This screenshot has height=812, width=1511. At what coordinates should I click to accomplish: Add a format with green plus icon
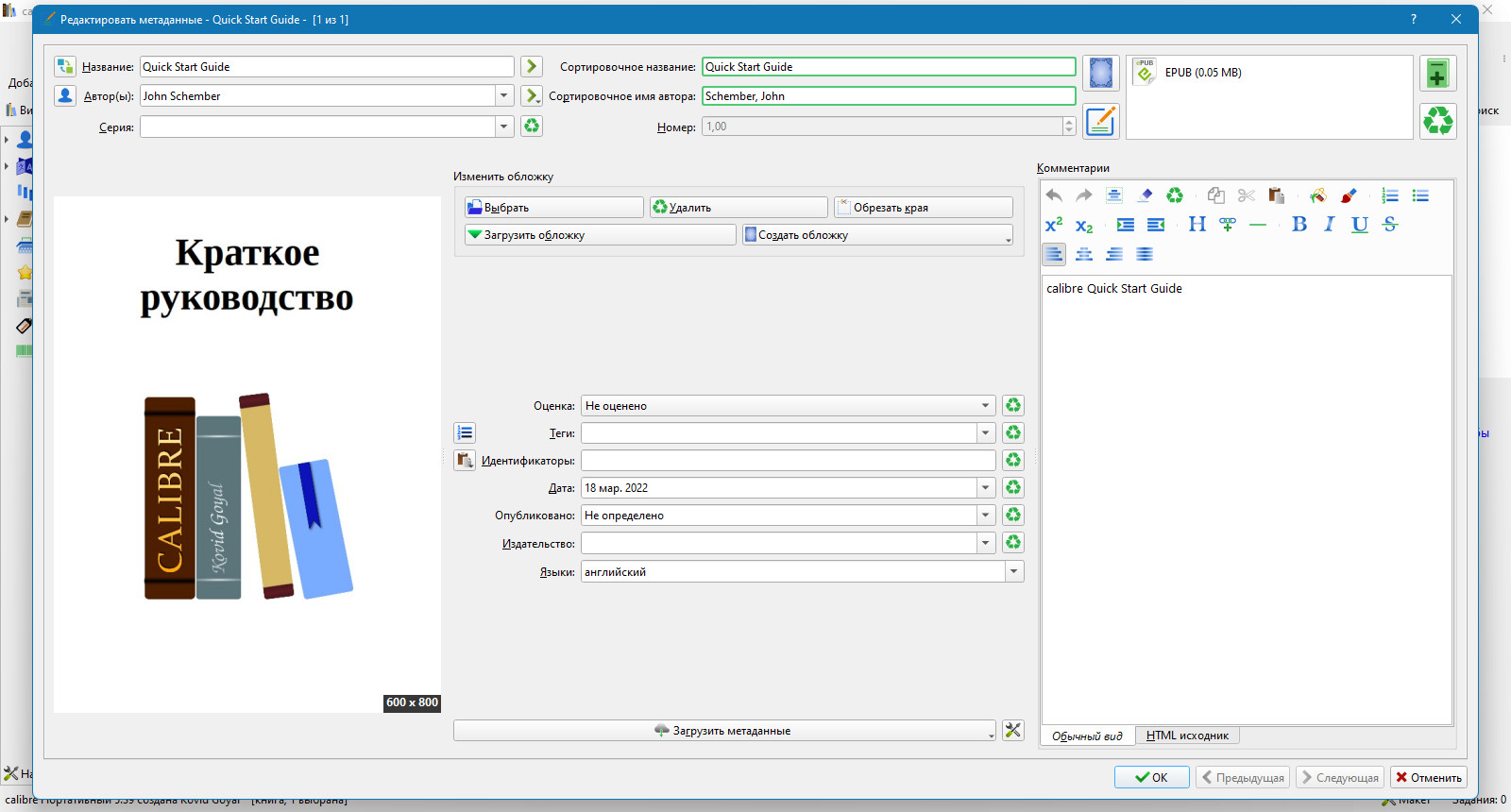click(1437, 73)
